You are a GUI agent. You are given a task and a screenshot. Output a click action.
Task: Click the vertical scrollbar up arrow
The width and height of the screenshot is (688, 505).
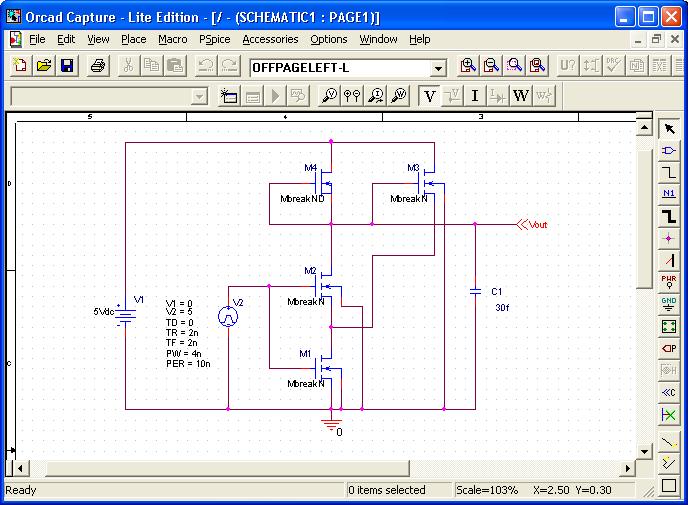(x=644, y=128)
